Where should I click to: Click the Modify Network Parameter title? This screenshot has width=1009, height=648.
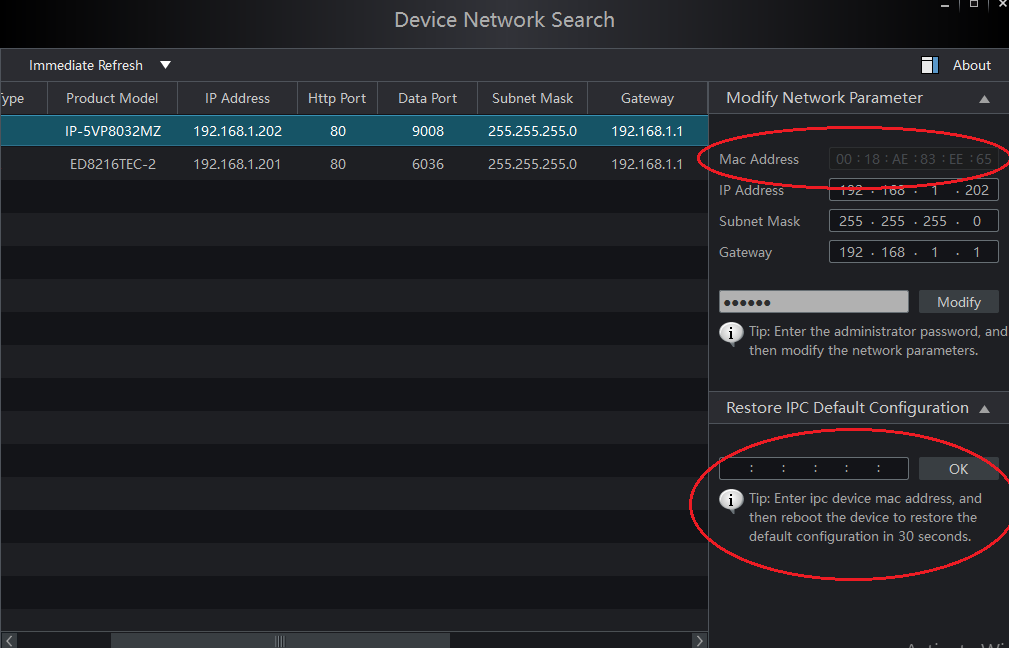[x=824, y=98]
